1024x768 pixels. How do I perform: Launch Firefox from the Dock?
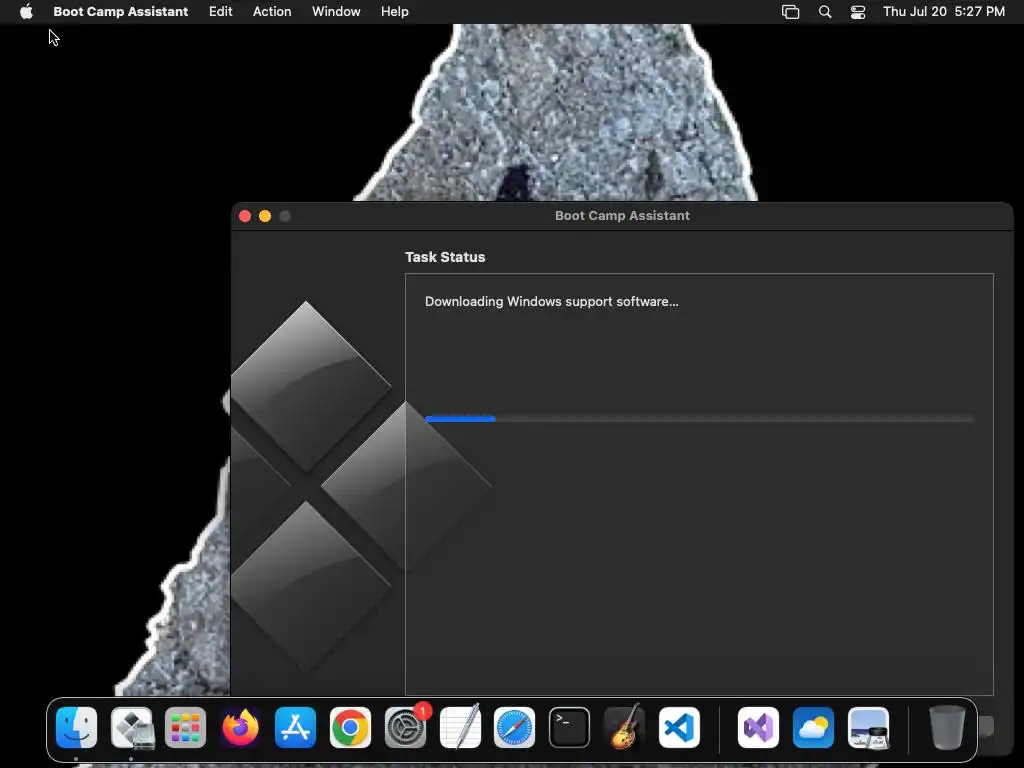click(x=241, y=728)
